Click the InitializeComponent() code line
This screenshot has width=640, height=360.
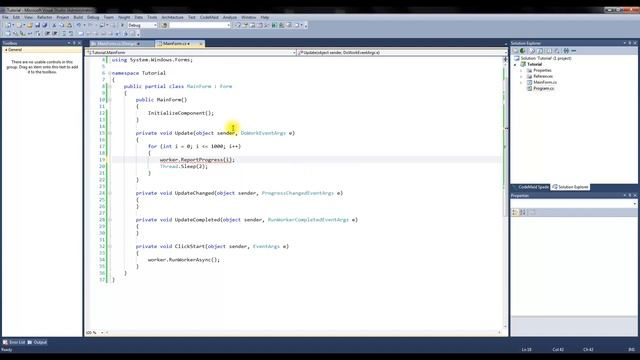180,113
